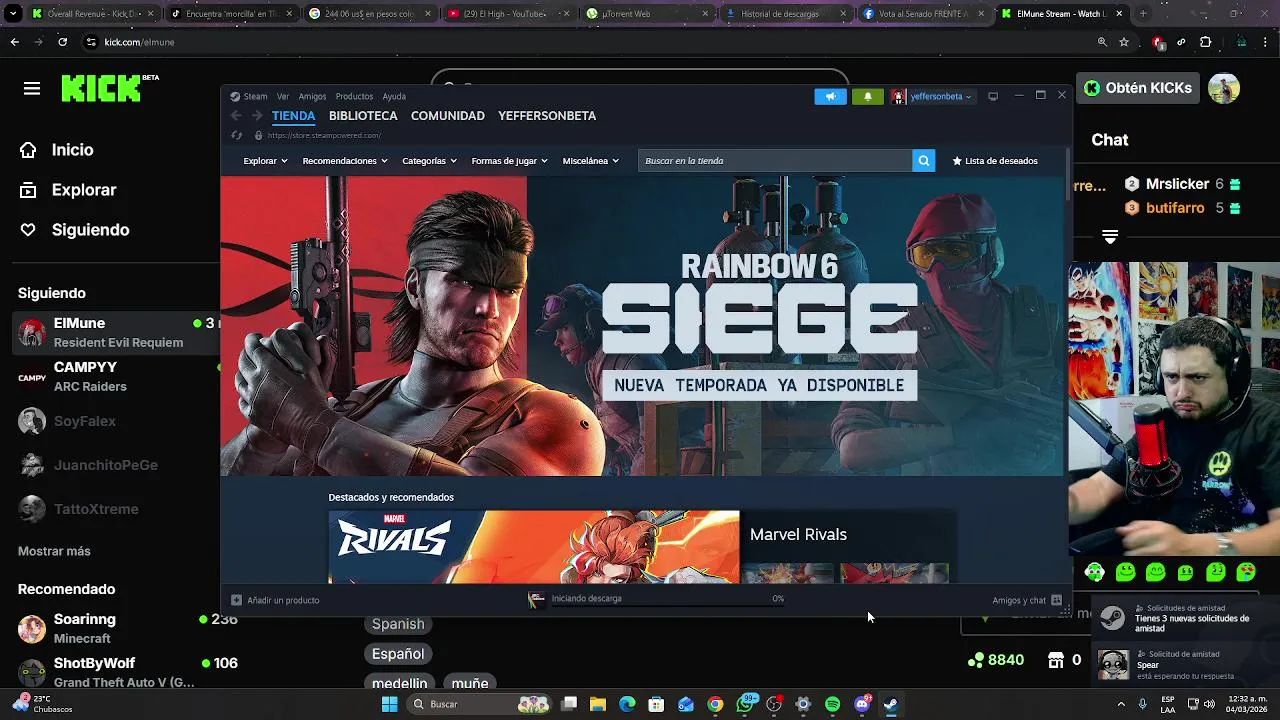Expand the Explorar store dropdown
The width and height of the screenshot is (1280, 720).
click(x=265, y=161)
